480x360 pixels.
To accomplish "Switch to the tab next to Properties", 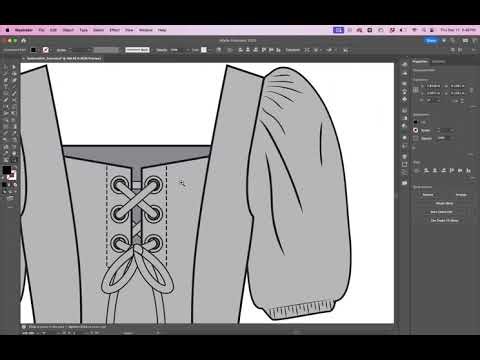I will [x=438, y=62].
